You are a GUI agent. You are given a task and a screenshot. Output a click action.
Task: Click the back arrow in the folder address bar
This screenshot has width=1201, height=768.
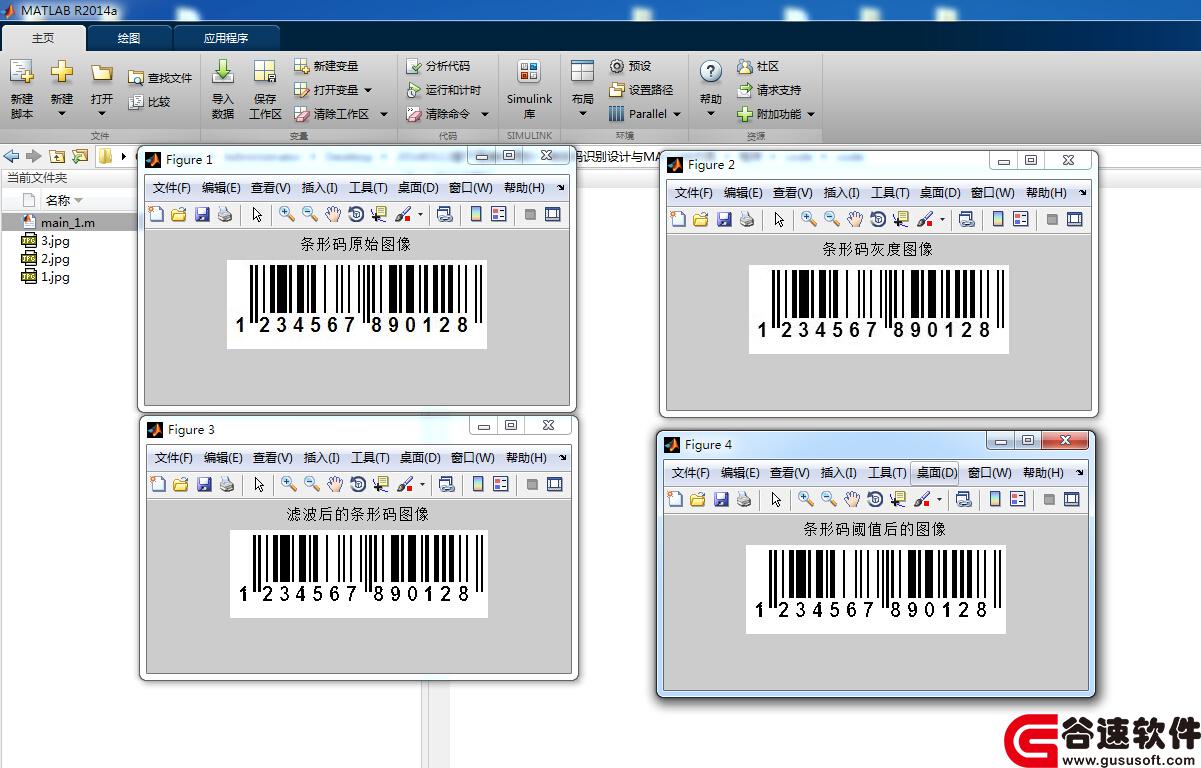click(12, 156)
